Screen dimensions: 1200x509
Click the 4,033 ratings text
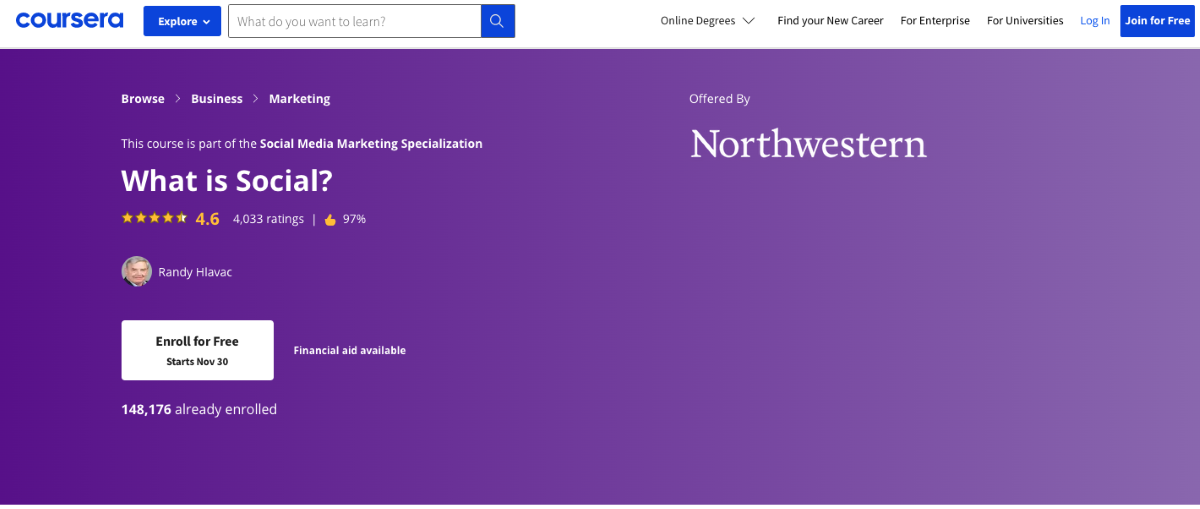tap(268, 219)
